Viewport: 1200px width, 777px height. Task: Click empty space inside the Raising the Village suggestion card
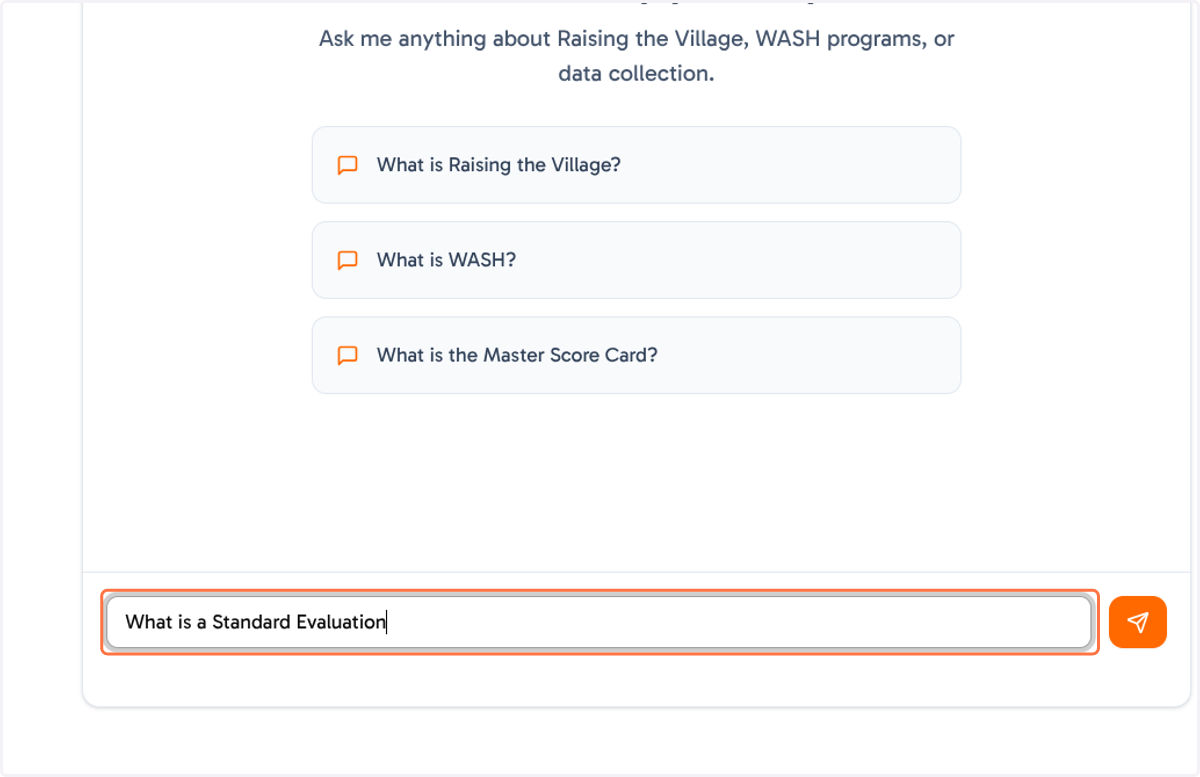click(x=790, y=165)
